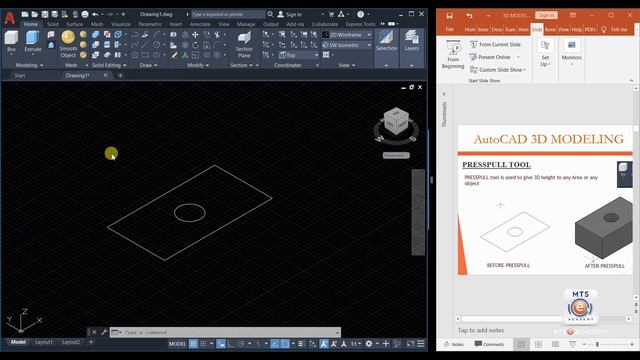Toggle grid display in AutoCAD status bar
Screen dimensions: 640x360
(x=193, y=344)
